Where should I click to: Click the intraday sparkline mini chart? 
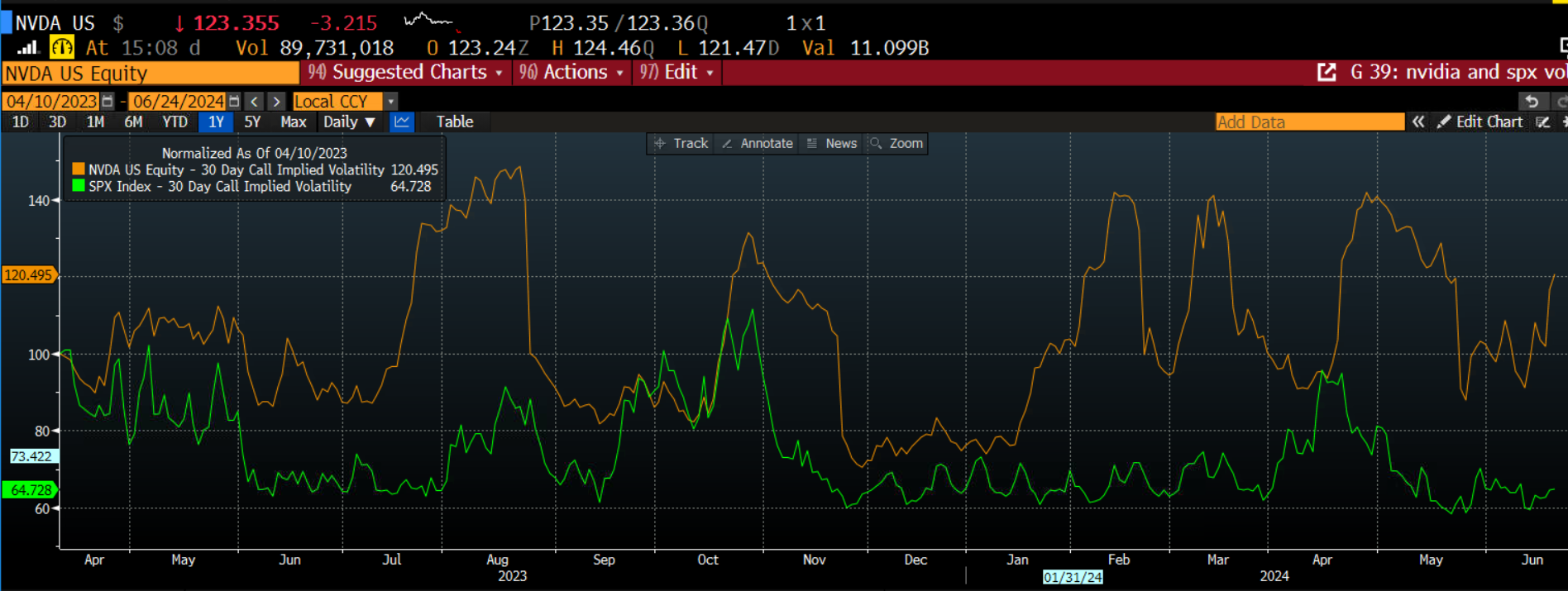[x=431, y=20]
